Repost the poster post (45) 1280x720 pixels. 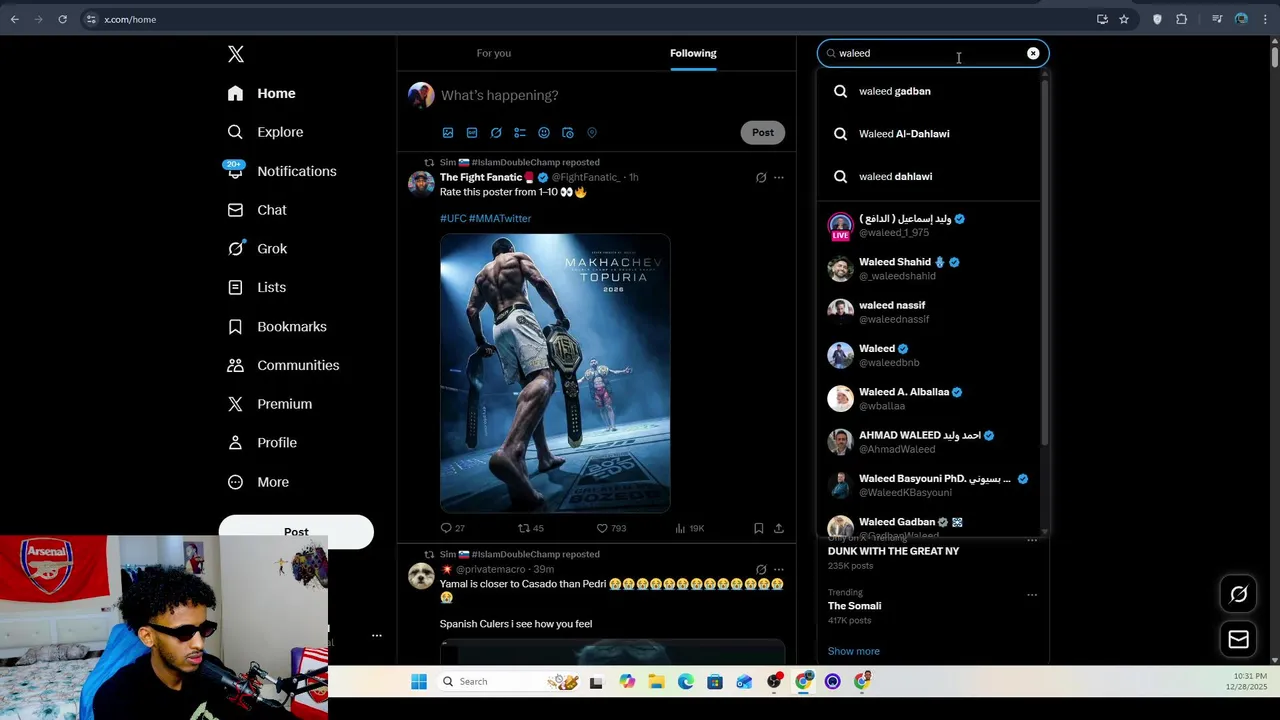pyautogui.click(x=530, y=528)
